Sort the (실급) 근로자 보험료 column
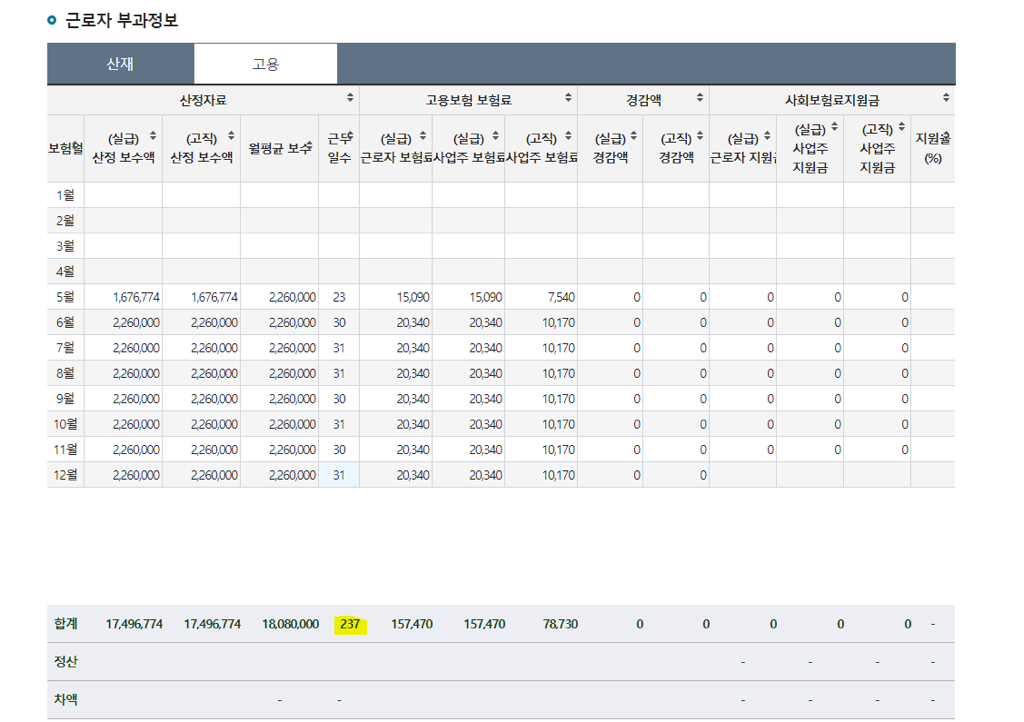Image resolution: width=1024 pixels, height=722 pixels. (x=423, y=136)
